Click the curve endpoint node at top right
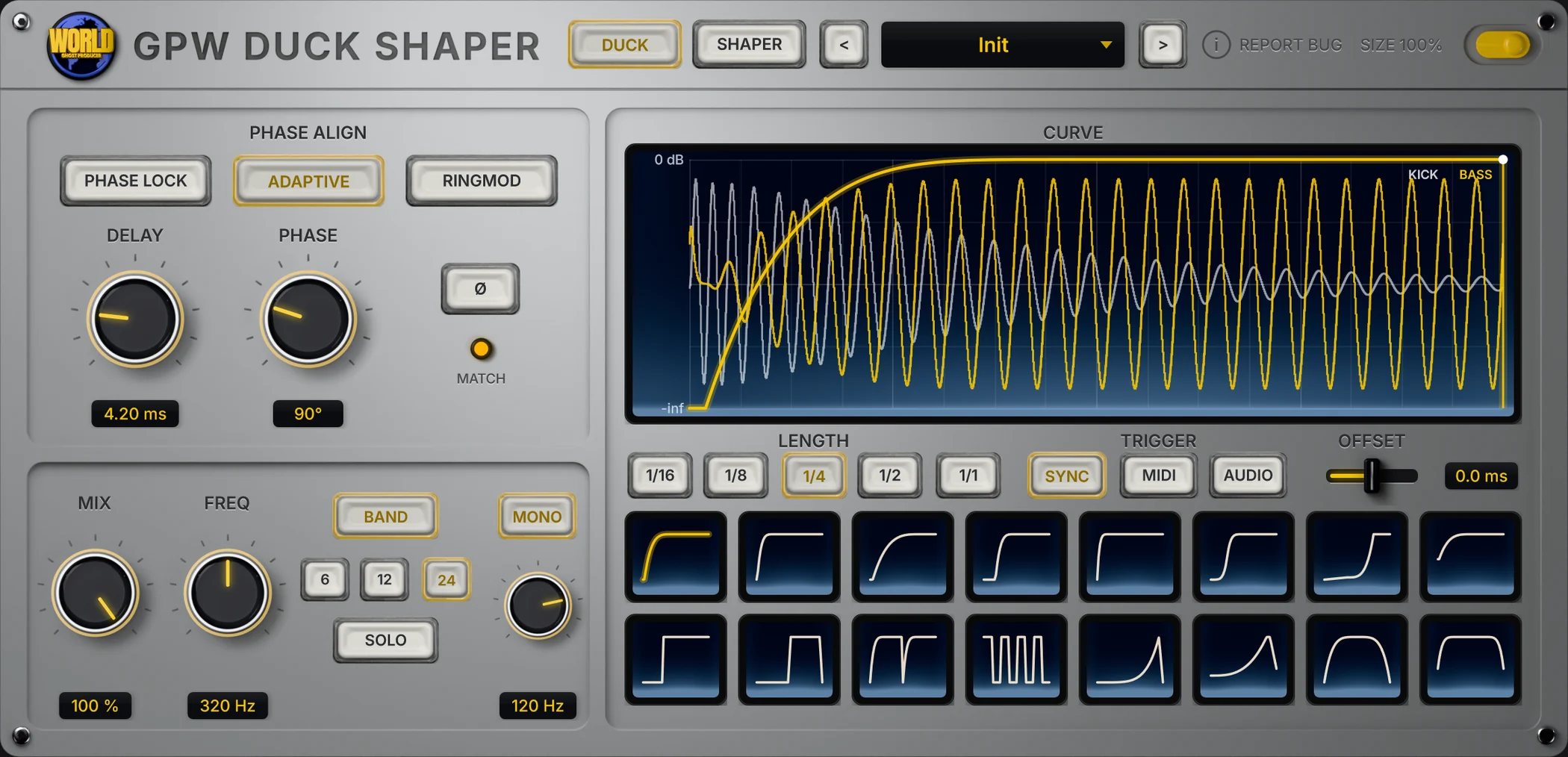This screenshot has width=1568, height=757. pyautogui.click(x=1503, y=160)
